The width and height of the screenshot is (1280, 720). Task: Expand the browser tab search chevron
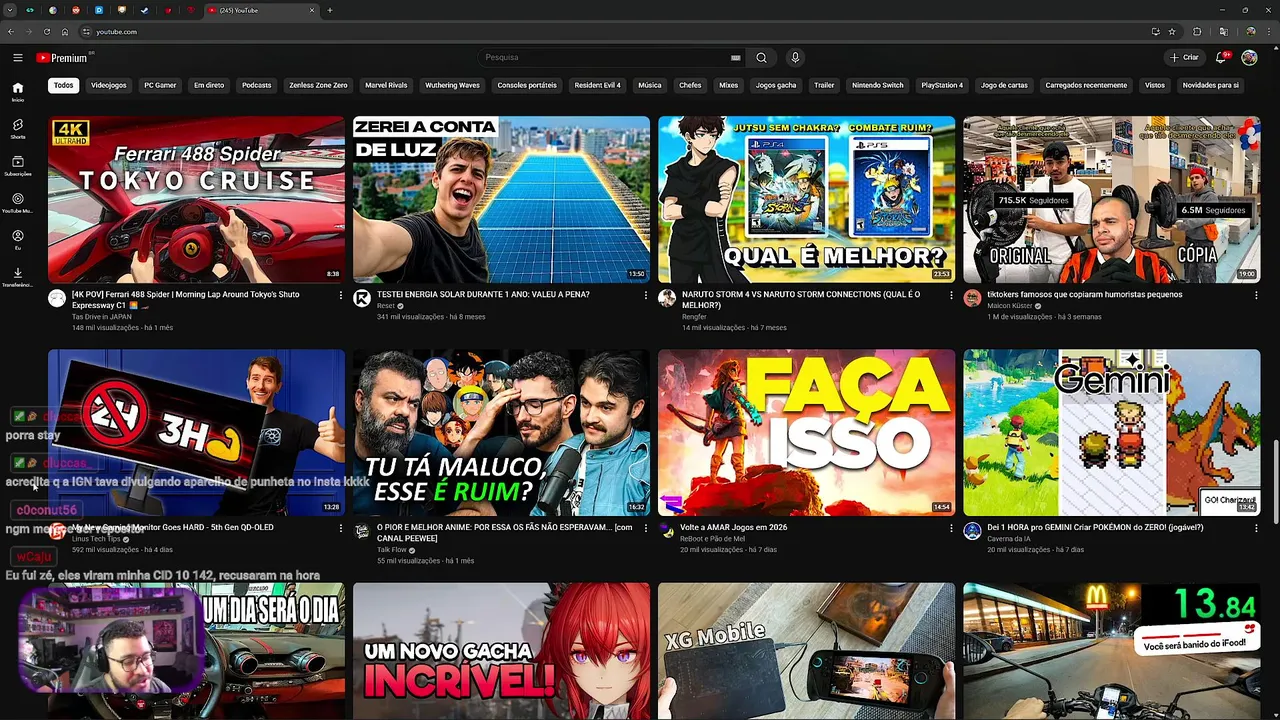tap(10, 10)
